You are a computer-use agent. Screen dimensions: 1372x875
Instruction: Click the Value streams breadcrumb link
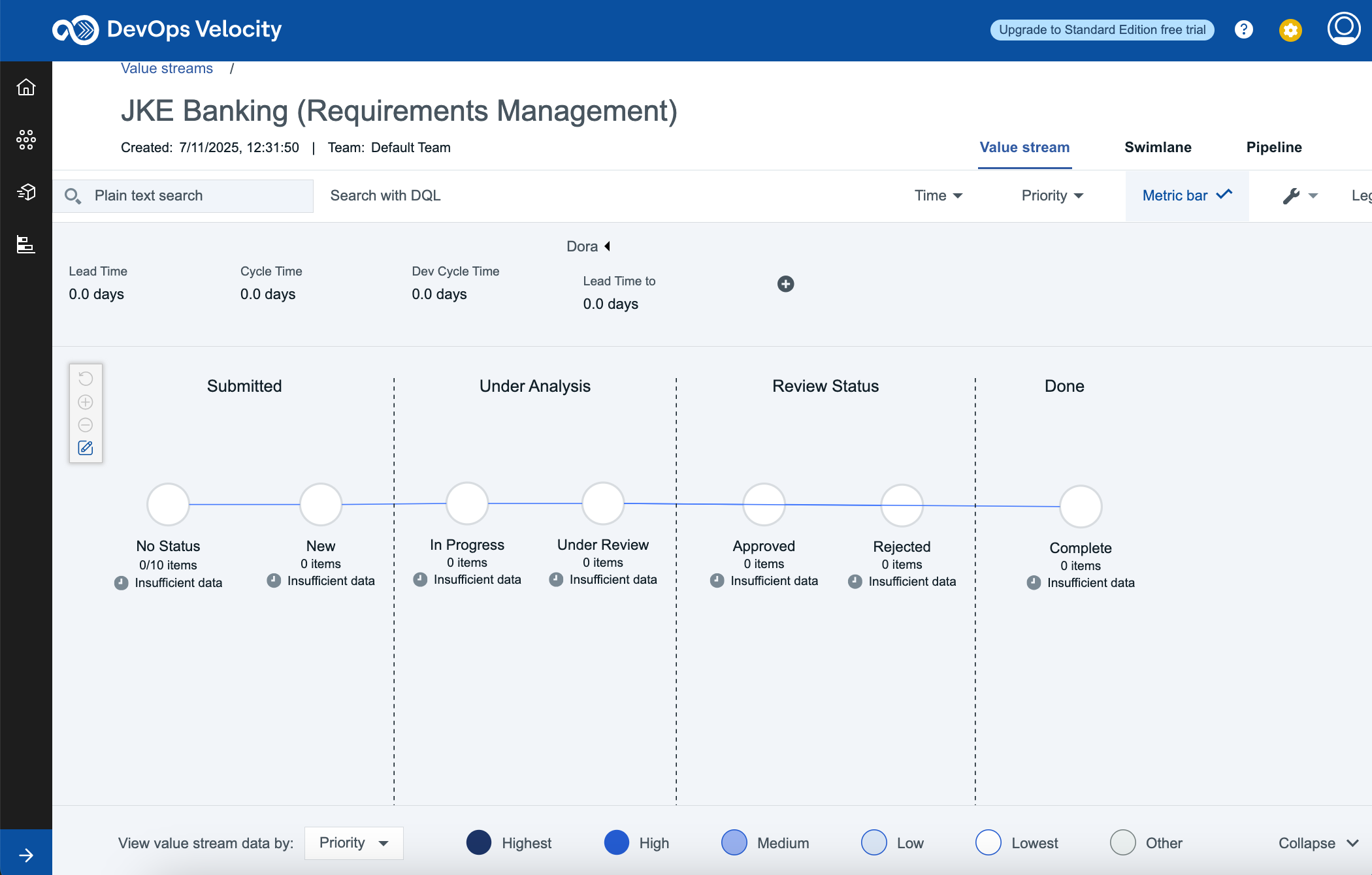pos(167,69)
